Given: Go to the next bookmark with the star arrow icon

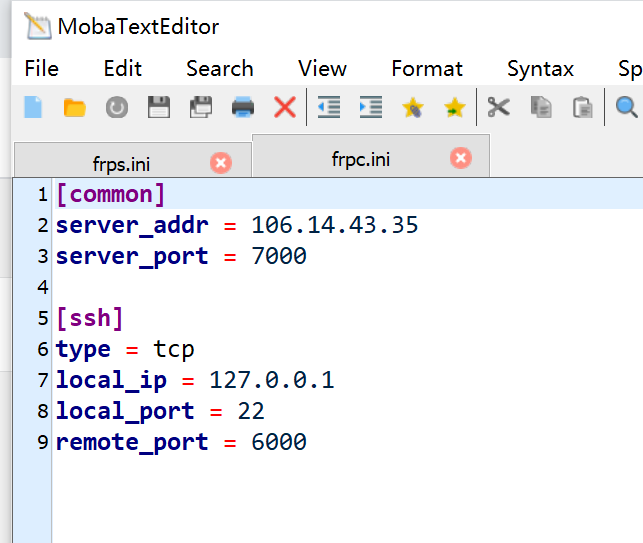Looking at the screenshot, I should (x=455, y=107).
